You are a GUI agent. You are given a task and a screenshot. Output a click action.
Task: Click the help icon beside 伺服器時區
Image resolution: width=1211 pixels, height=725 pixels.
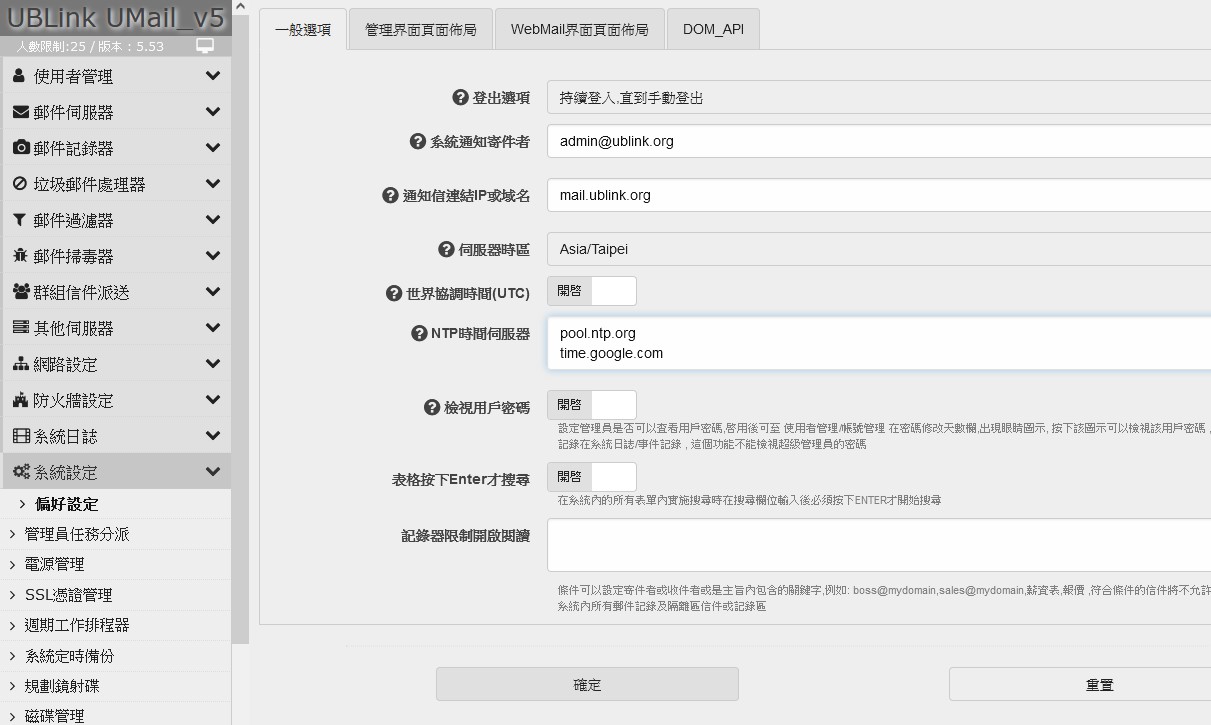click(x=446, y=250)
